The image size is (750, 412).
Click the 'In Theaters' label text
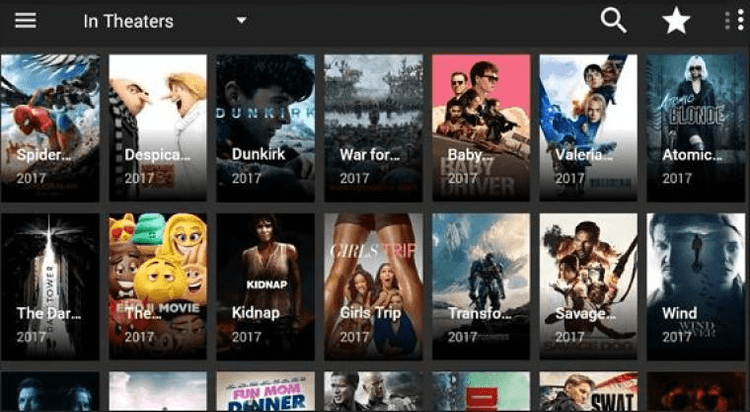pos(128,21)
